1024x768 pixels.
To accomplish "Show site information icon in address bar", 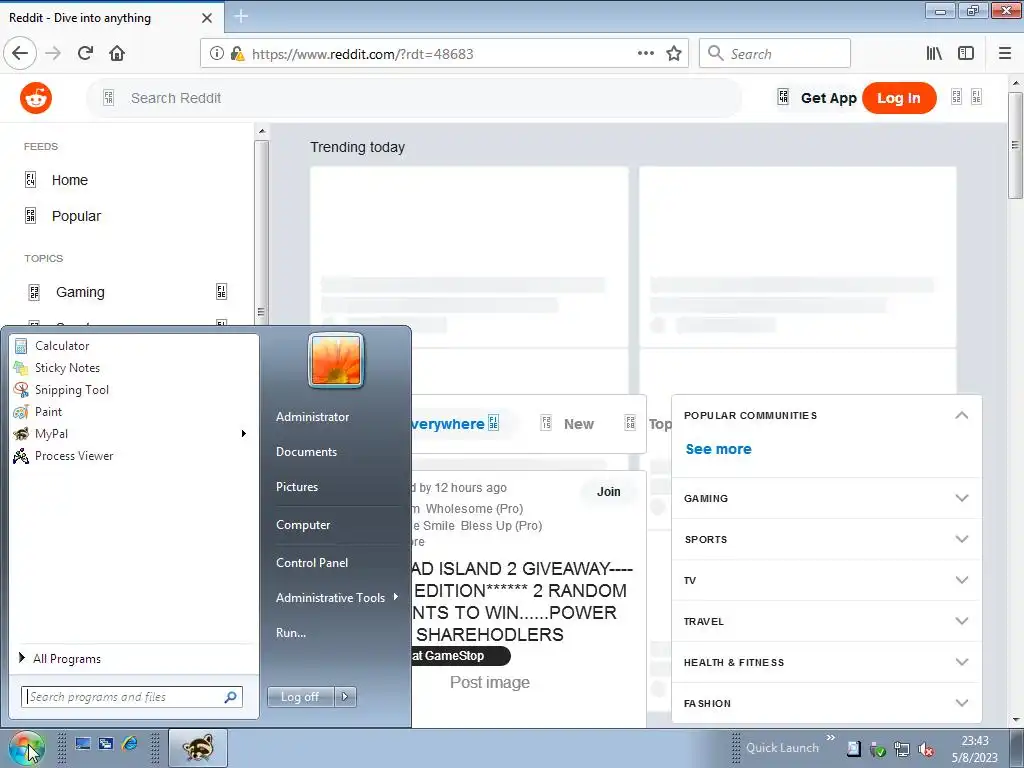I will point(216,54).
